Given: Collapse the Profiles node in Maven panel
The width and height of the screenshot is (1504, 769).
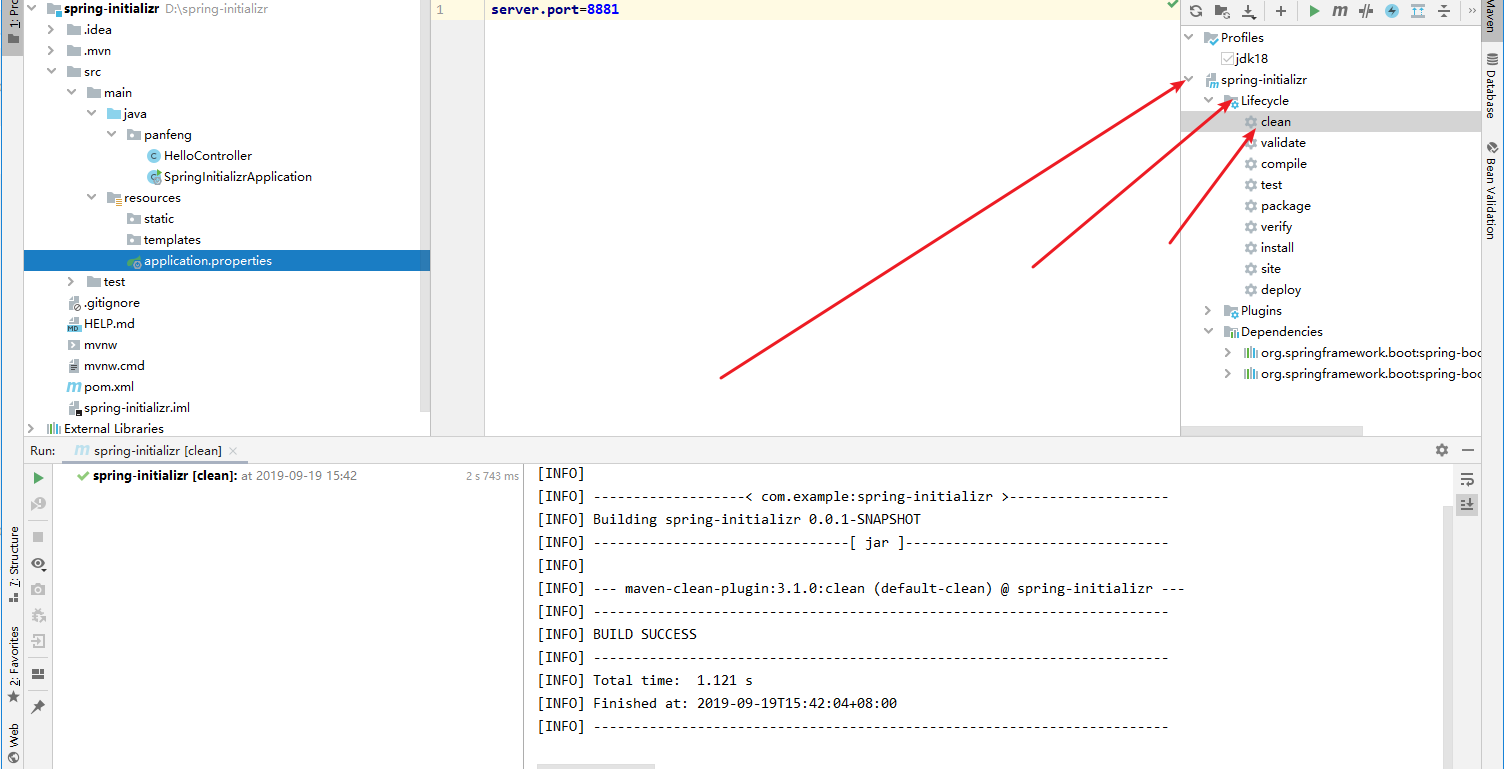Looking at the screenshot, I should pyautogui.click(x=1189, y=38).
